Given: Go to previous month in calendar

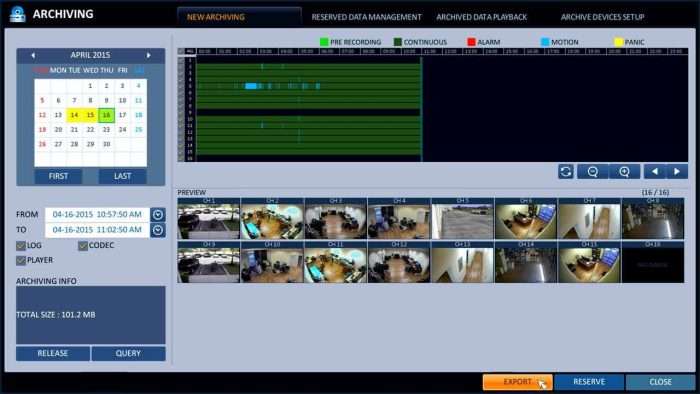Looking at the screenshot, I should coord(33,55).
